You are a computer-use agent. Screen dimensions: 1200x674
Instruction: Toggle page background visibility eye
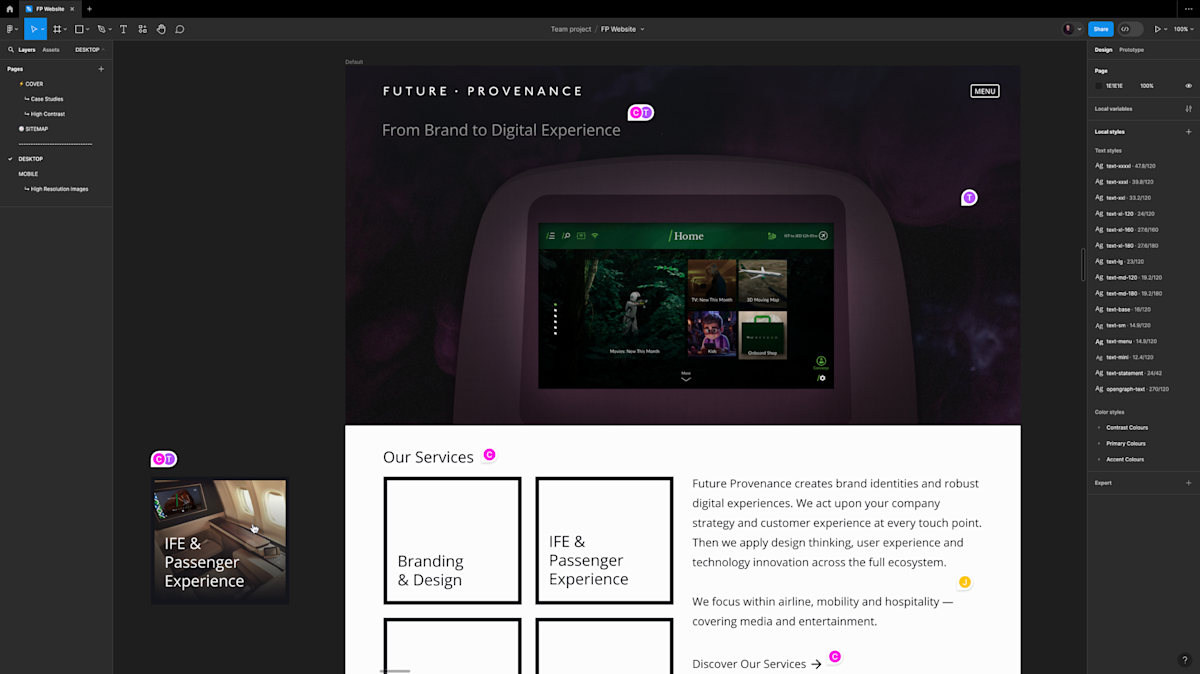point(1189,86)
